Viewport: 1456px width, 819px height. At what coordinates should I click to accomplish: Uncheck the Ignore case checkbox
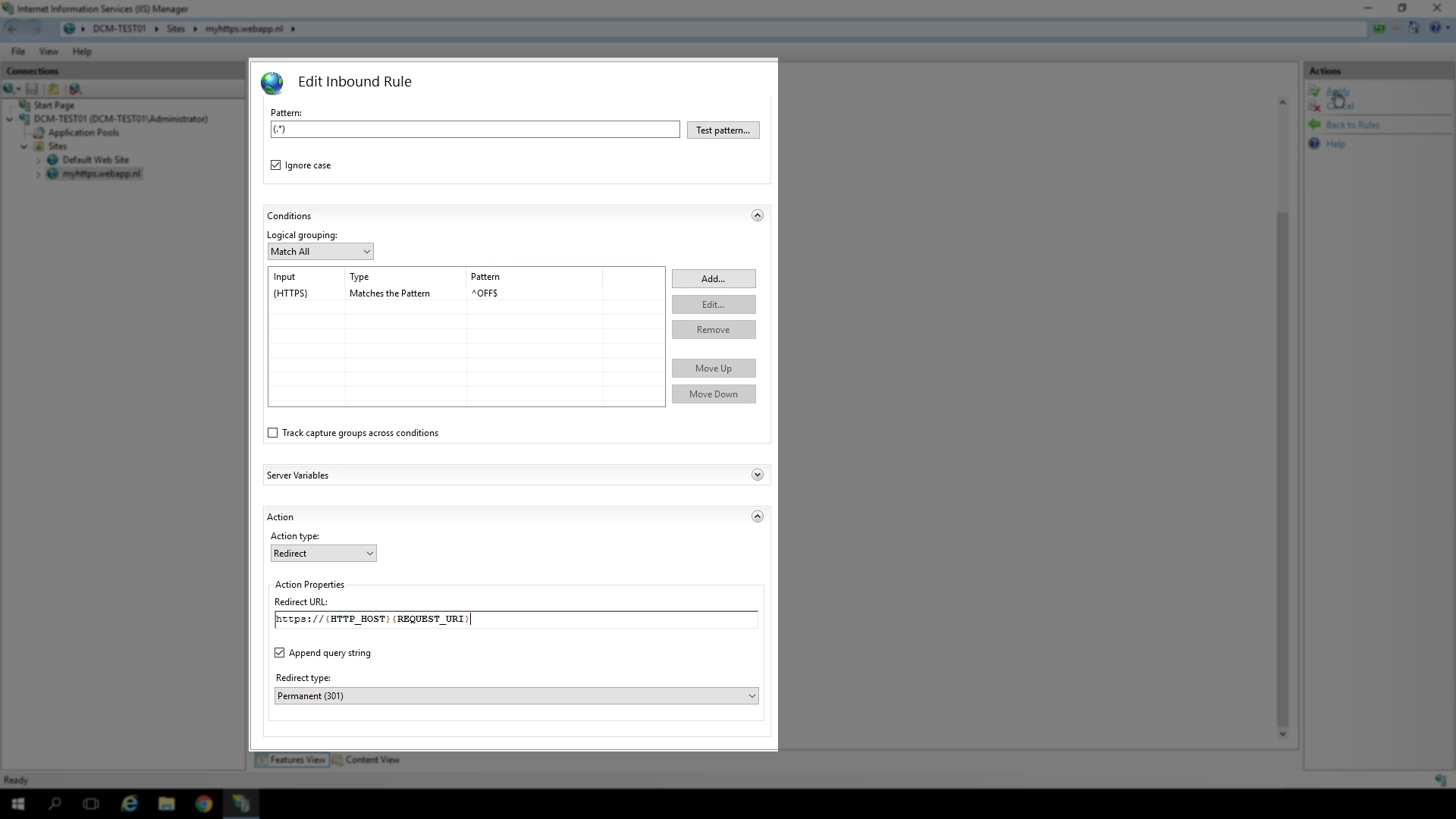click(x=276, y=165)
